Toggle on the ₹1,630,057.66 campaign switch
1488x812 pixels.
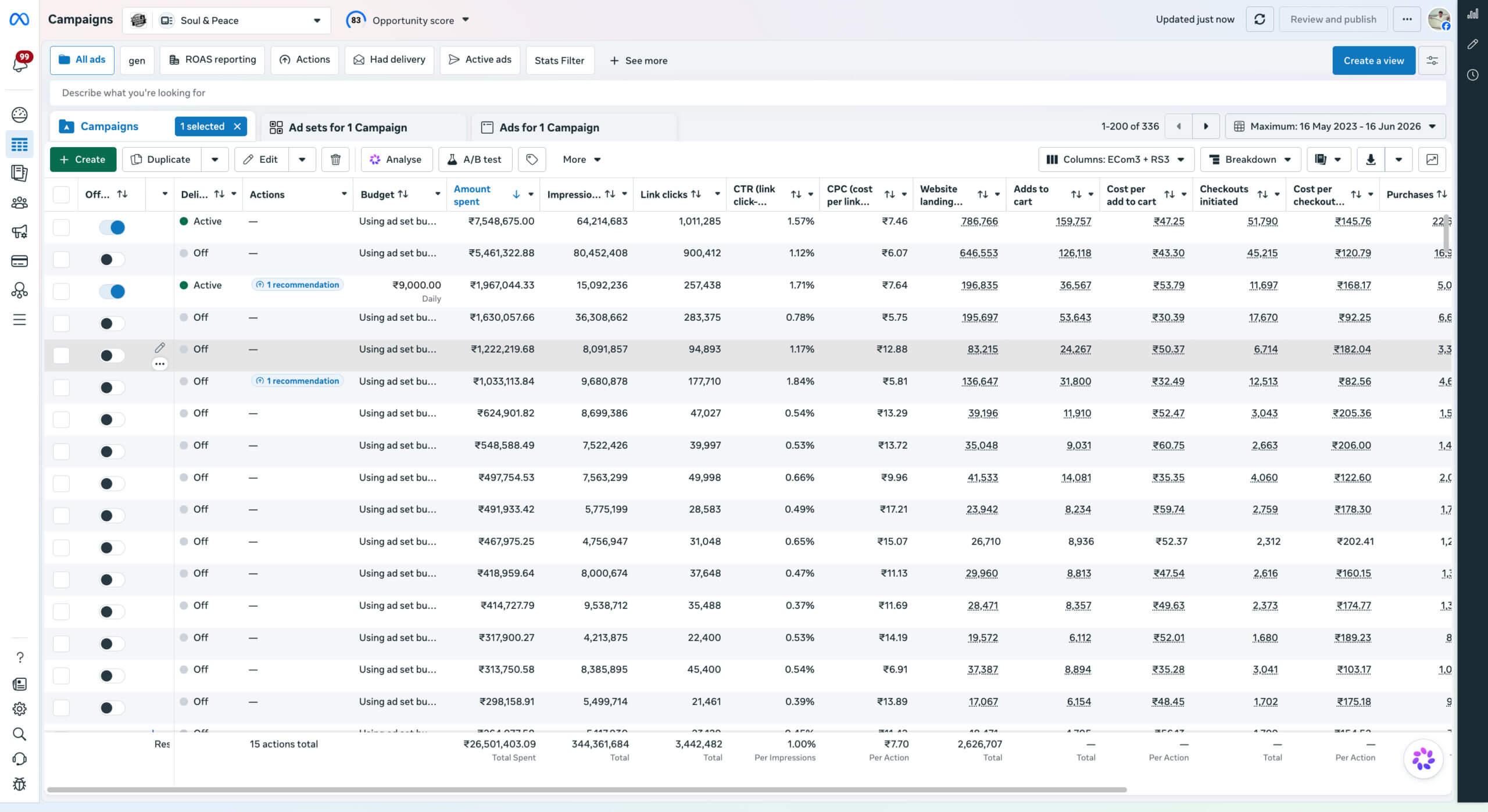point(112,323)
